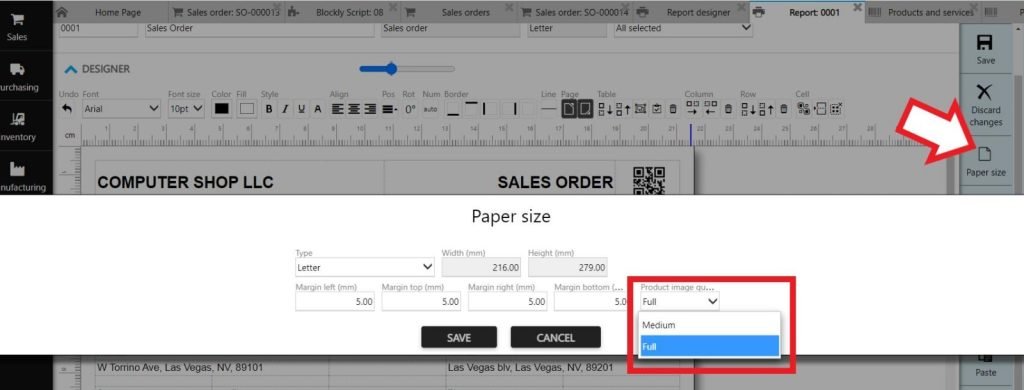Image resolution: width=1024 pixels, height=390 pixels.
Task: Open the Font dropdown showing Arial
Action: (121, 109)
